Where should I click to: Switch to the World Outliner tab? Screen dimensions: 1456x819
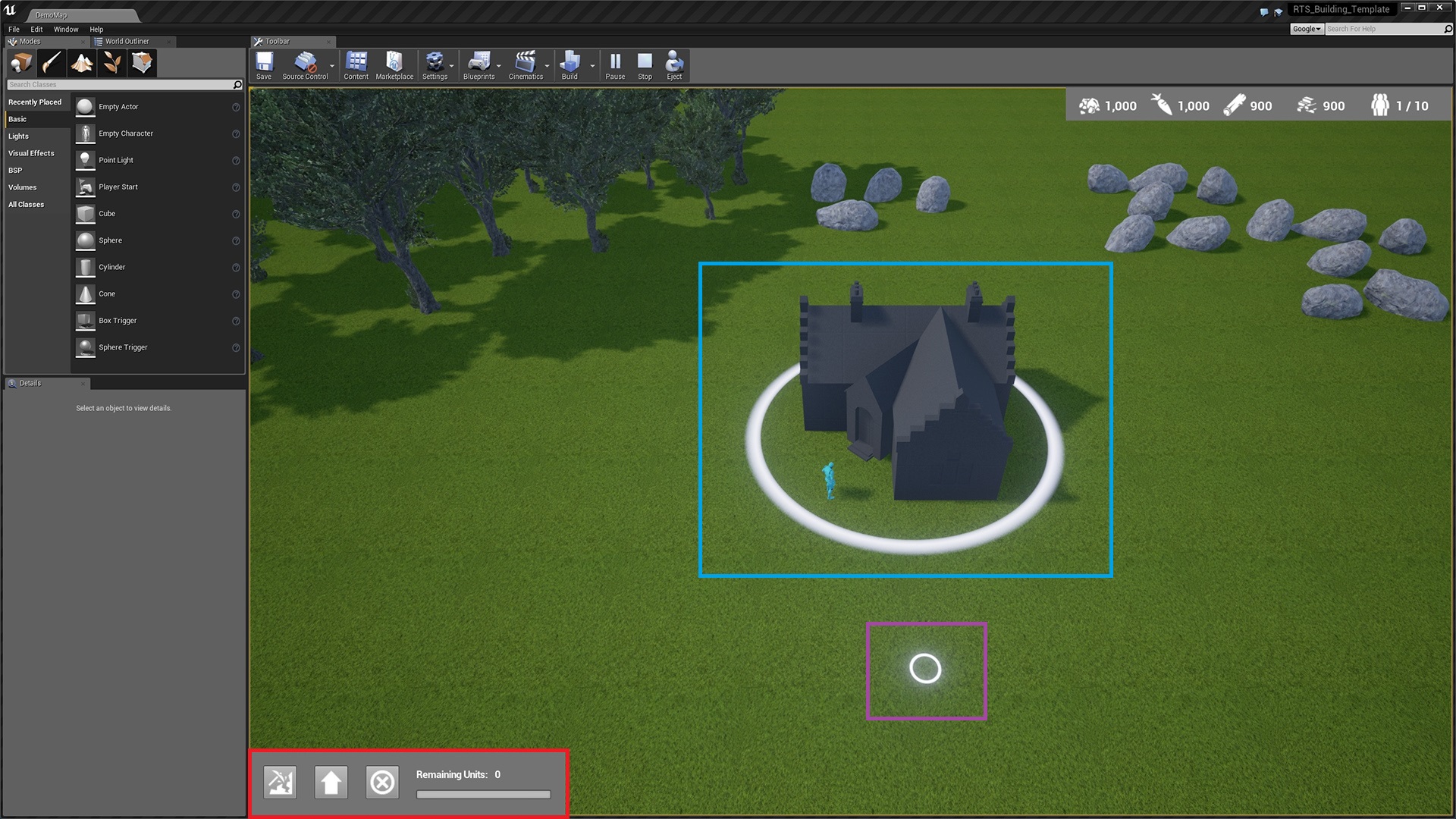click(x=127, y=42)
